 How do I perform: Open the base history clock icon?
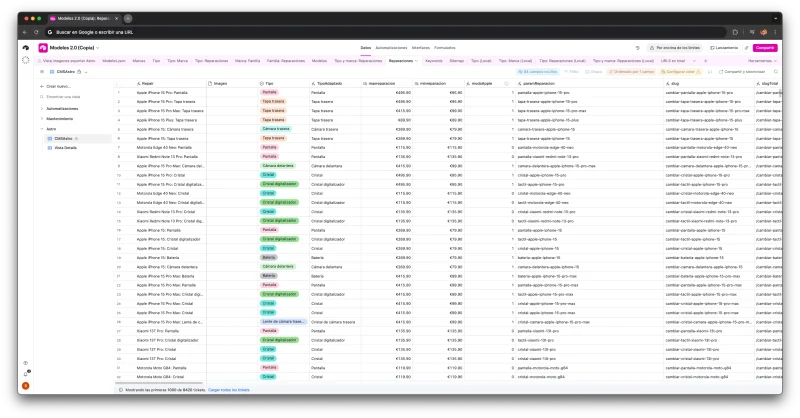point(637,48)
